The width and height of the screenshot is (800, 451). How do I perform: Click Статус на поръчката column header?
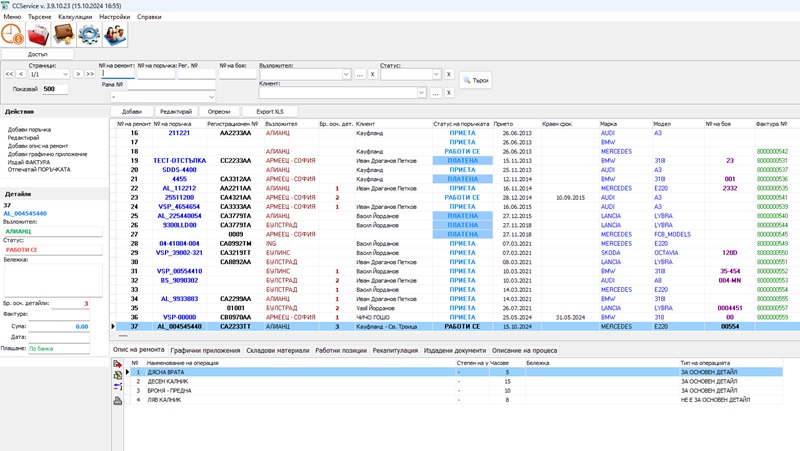tap(462, 123)
